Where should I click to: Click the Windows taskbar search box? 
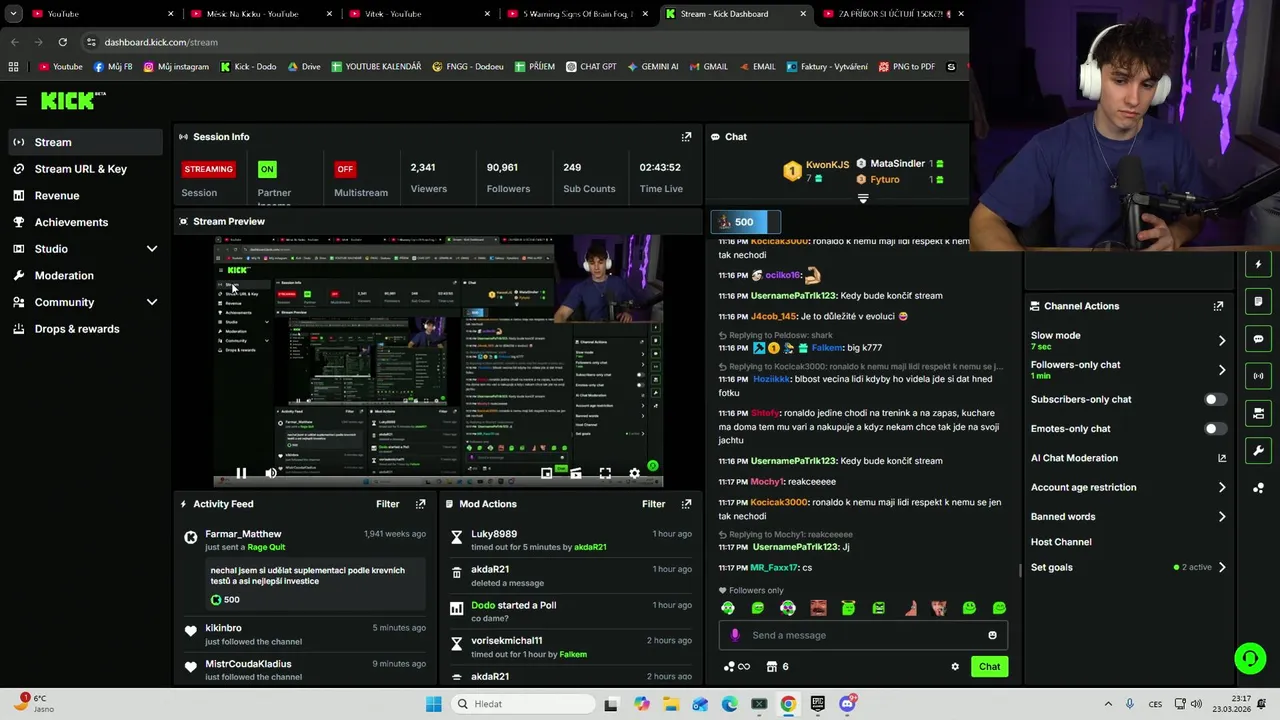522,704
